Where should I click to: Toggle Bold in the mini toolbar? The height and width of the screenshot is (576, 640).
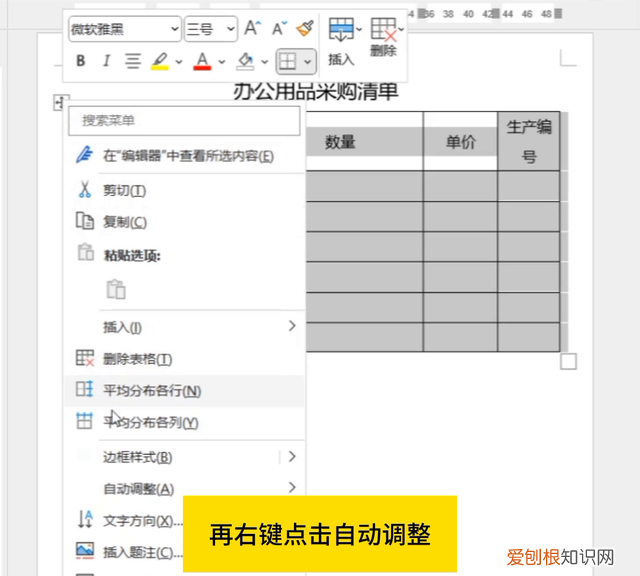pyautogui.click(x=81, y=61)
